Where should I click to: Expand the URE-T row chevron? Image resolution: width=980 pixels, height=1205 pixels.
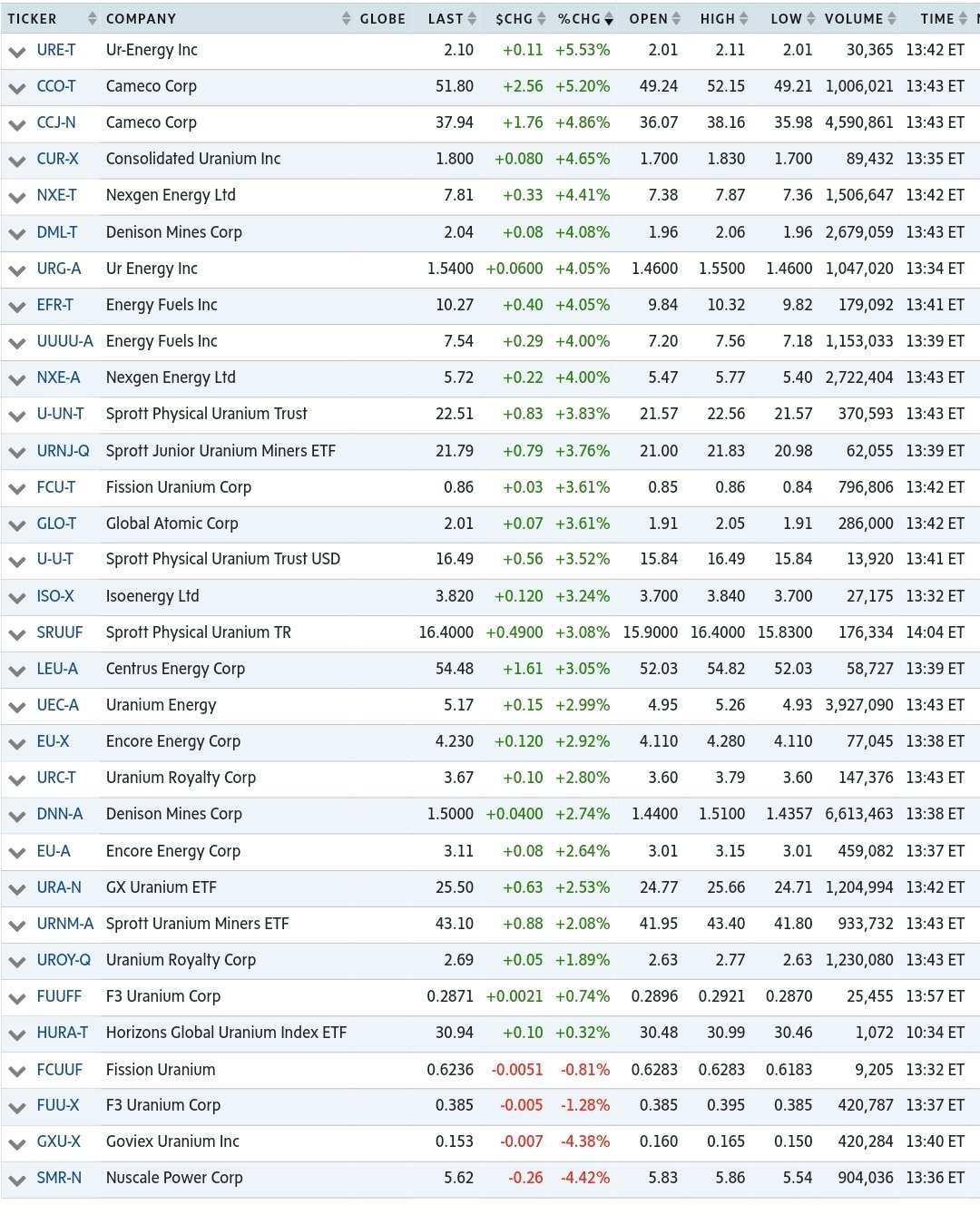click(16, 52)
